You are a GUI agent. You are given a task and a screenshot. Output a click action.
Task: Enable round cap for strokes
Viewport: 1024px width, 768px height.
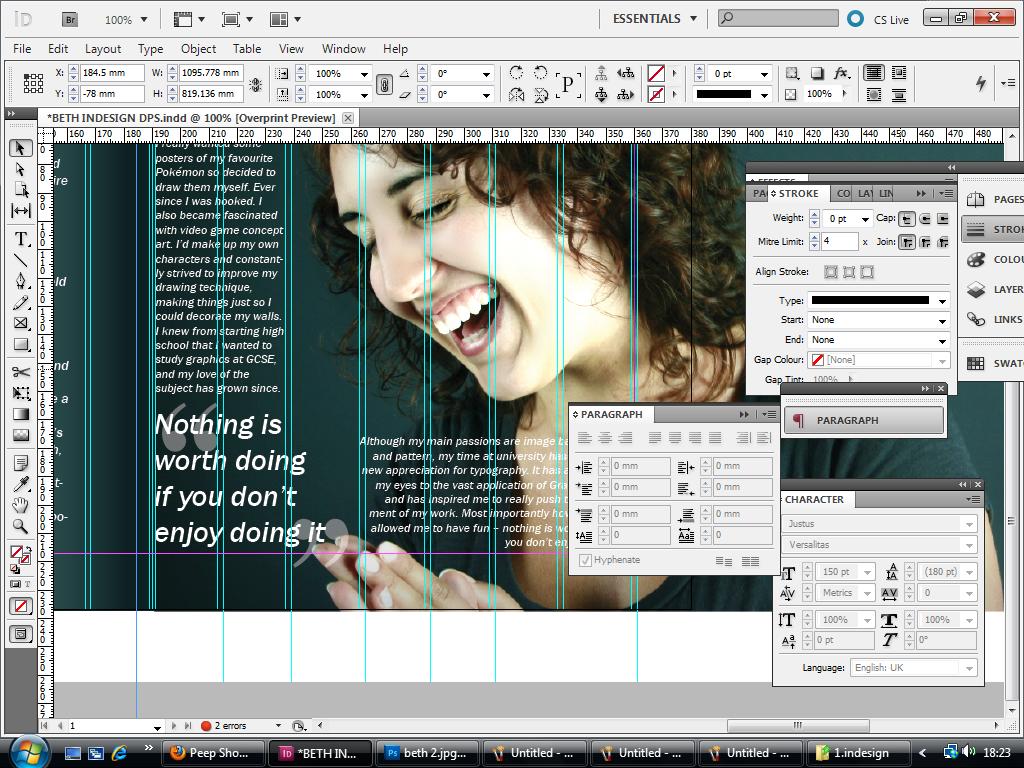[925, 219]
